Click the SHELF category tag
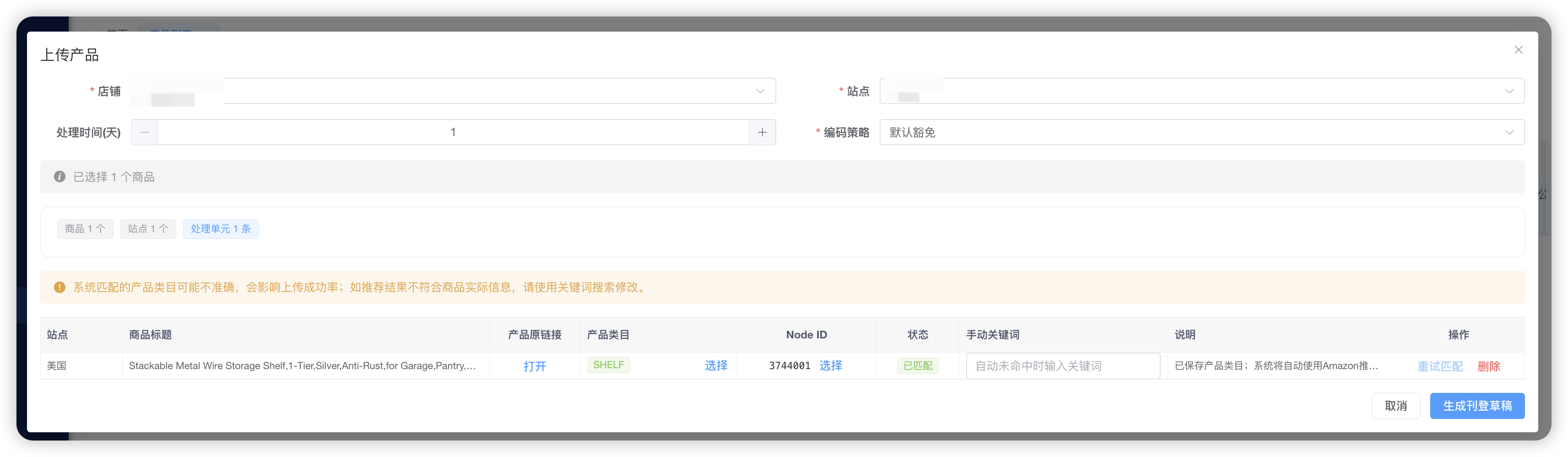Screen dimensions: 1568x457 pos(608,365)
